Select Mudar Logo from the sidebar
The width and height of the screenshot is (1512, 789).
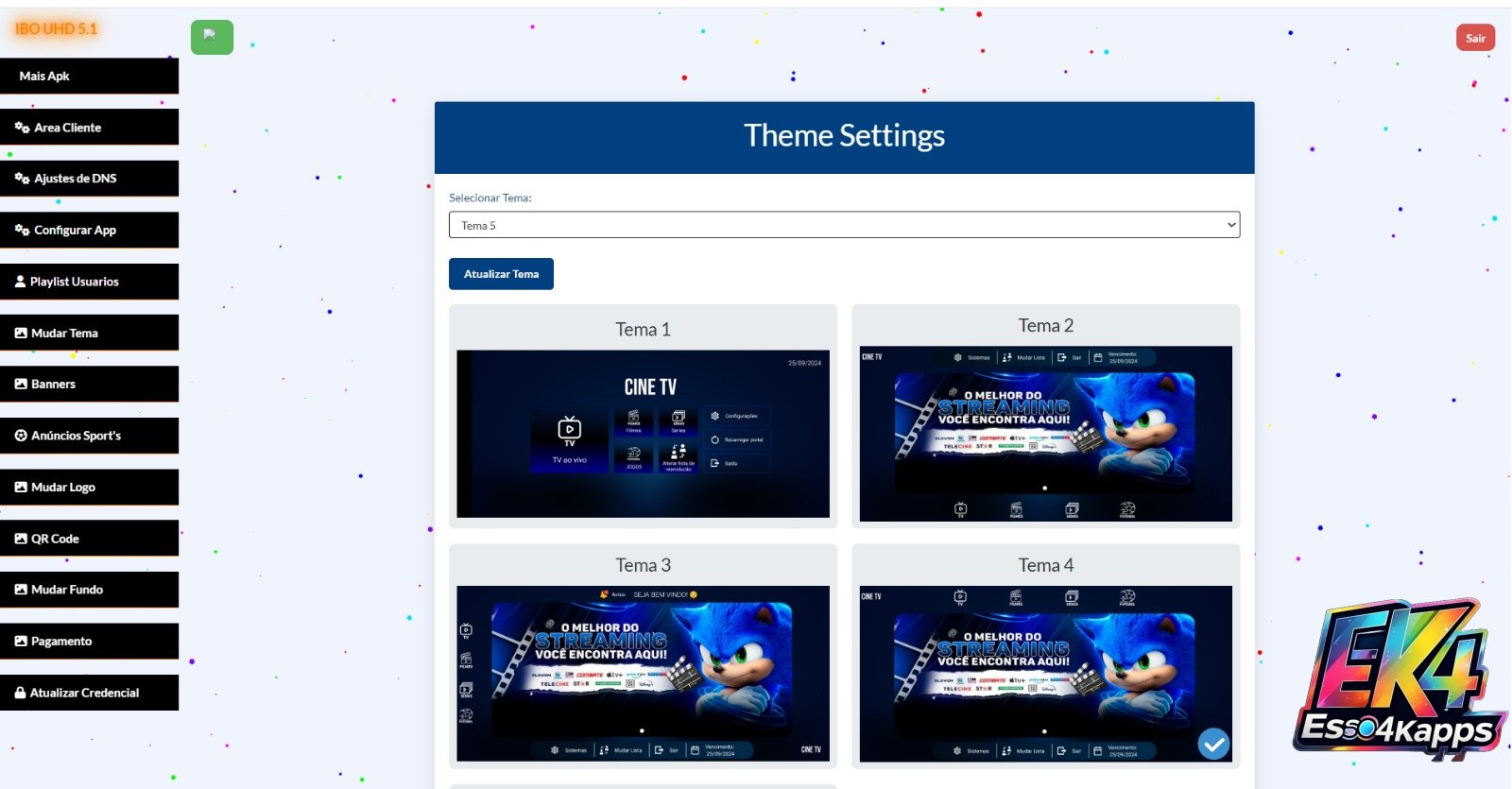pos(89,488)
